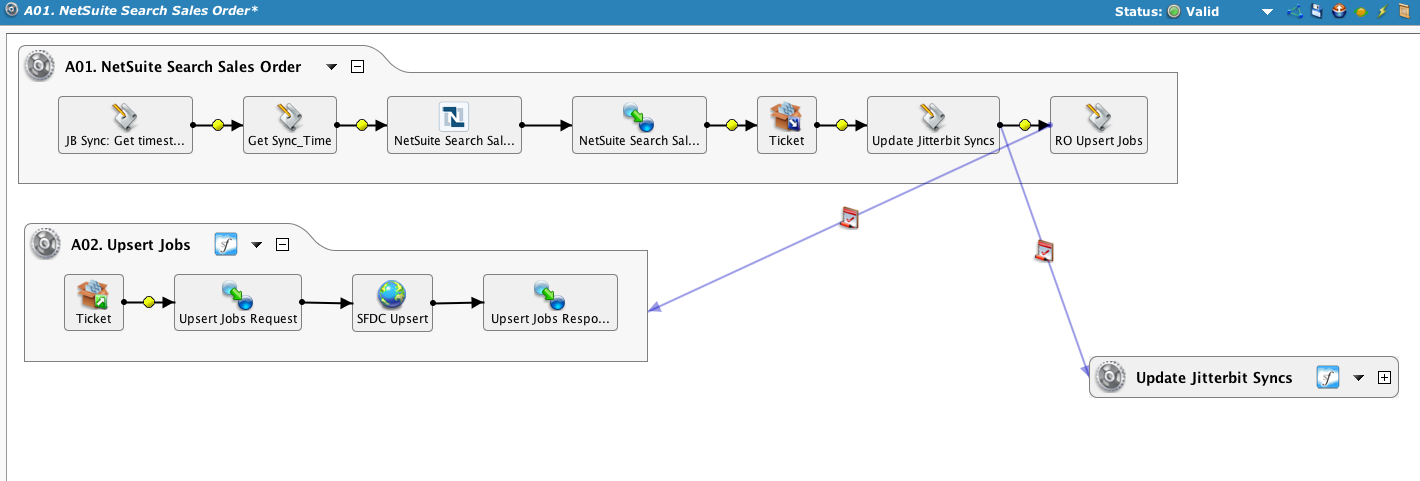Click the condition icon on link to A02
This screenshot has width=1420, height=481.
click(x=850, y=217)
